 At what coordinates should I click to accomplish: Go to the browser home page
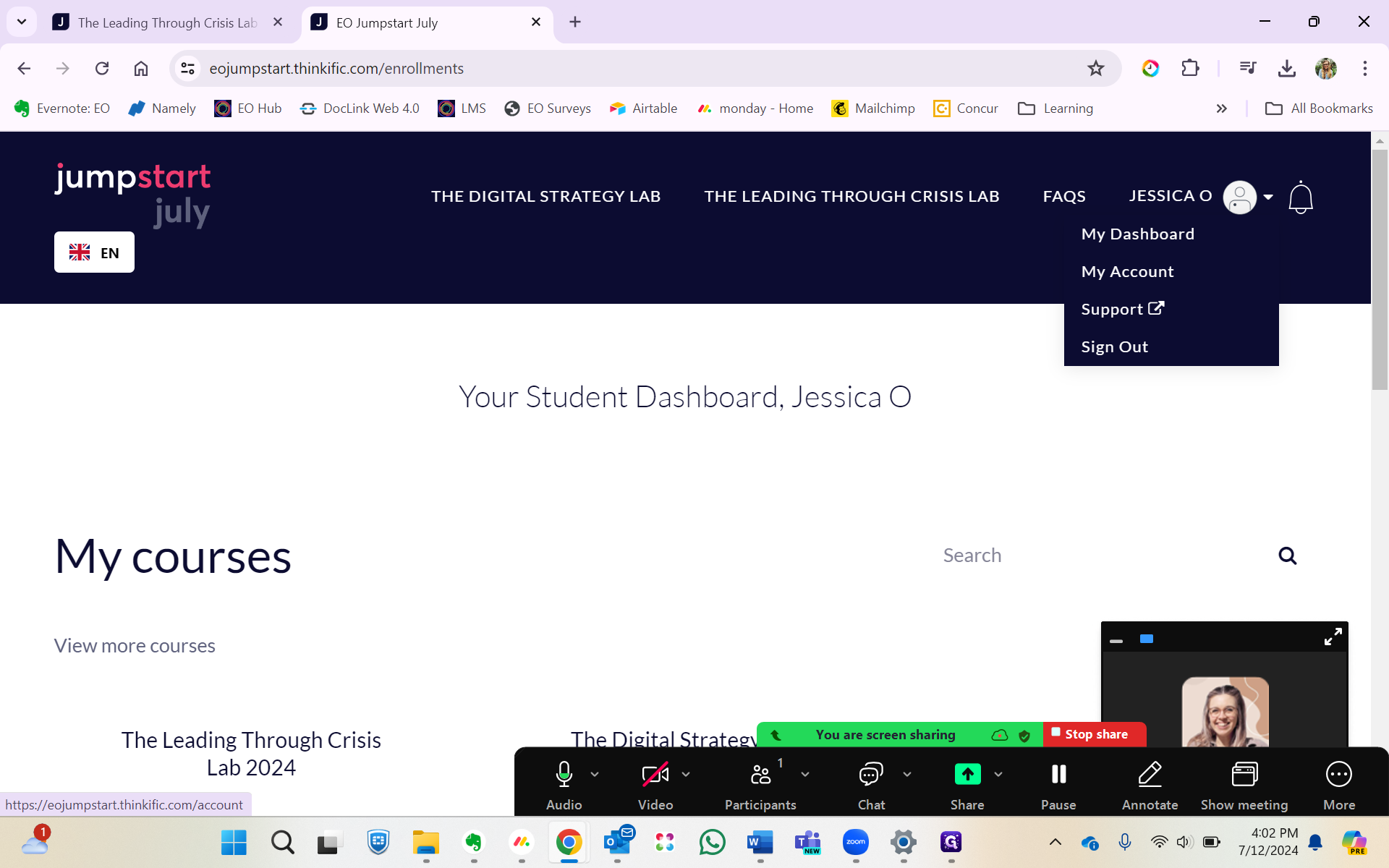141,68
